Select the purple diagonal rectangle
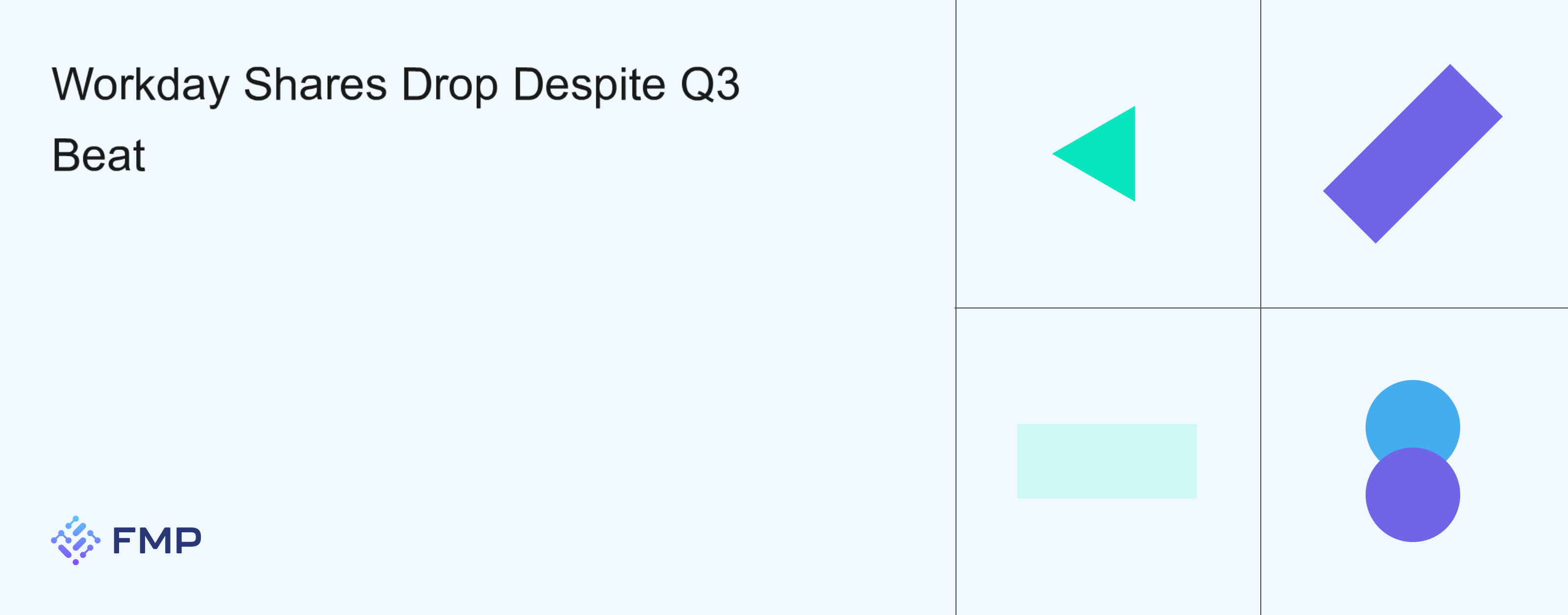Image resolution: width=1568 pixels, height=615 pixels. pos(1413,154)
